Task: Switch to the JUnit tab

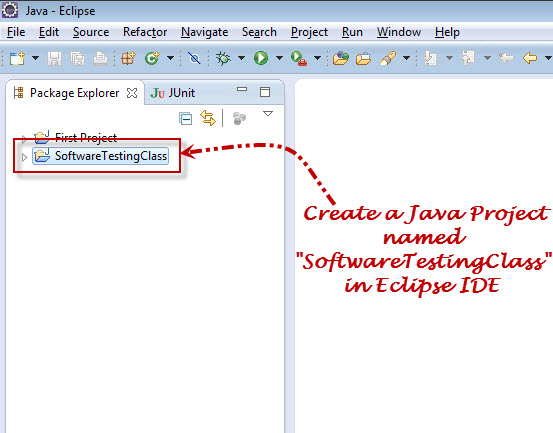Action: pos(173,93)
